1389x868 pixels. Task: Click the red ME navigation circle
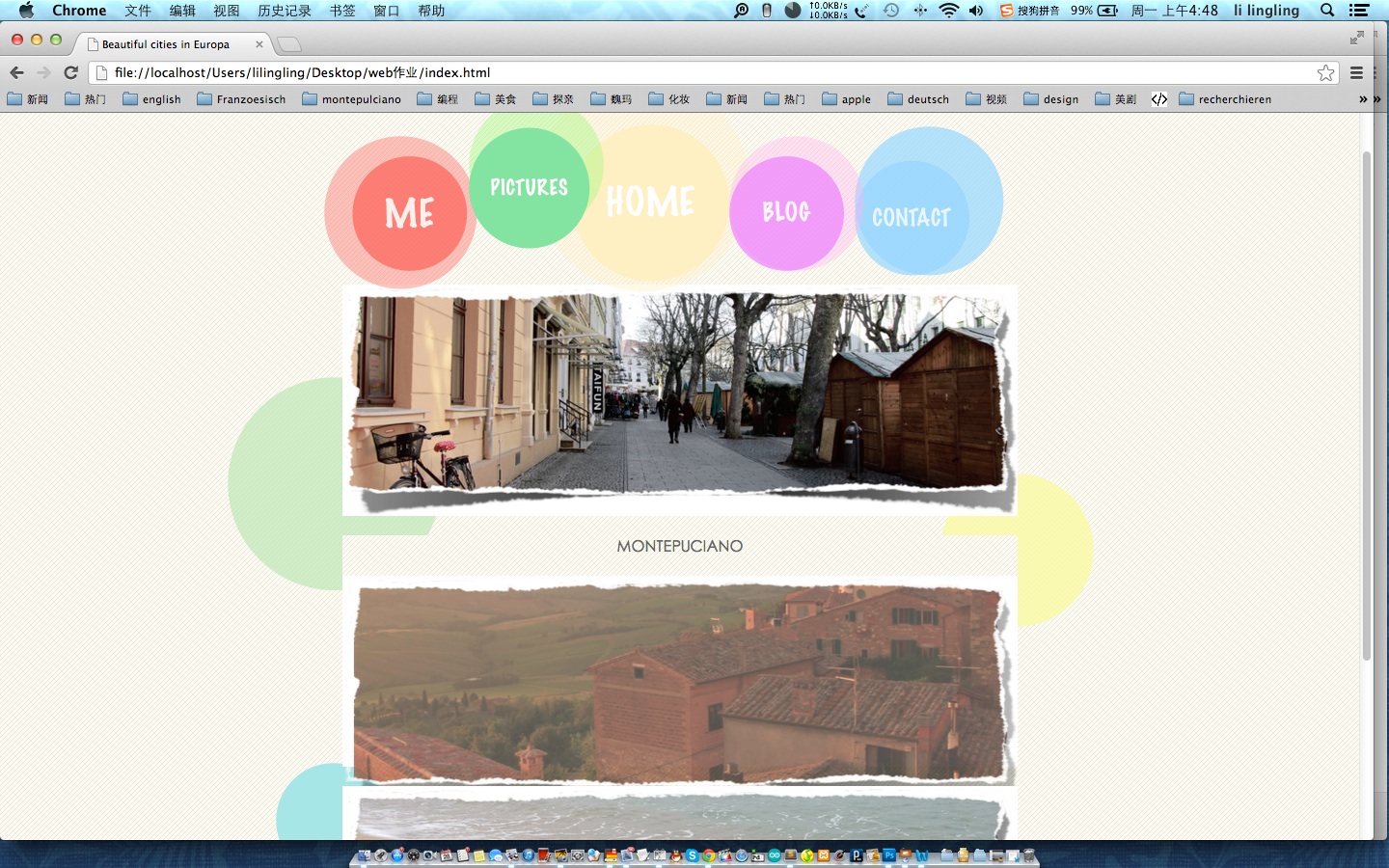pyautogui.click(x=410, y=213)
